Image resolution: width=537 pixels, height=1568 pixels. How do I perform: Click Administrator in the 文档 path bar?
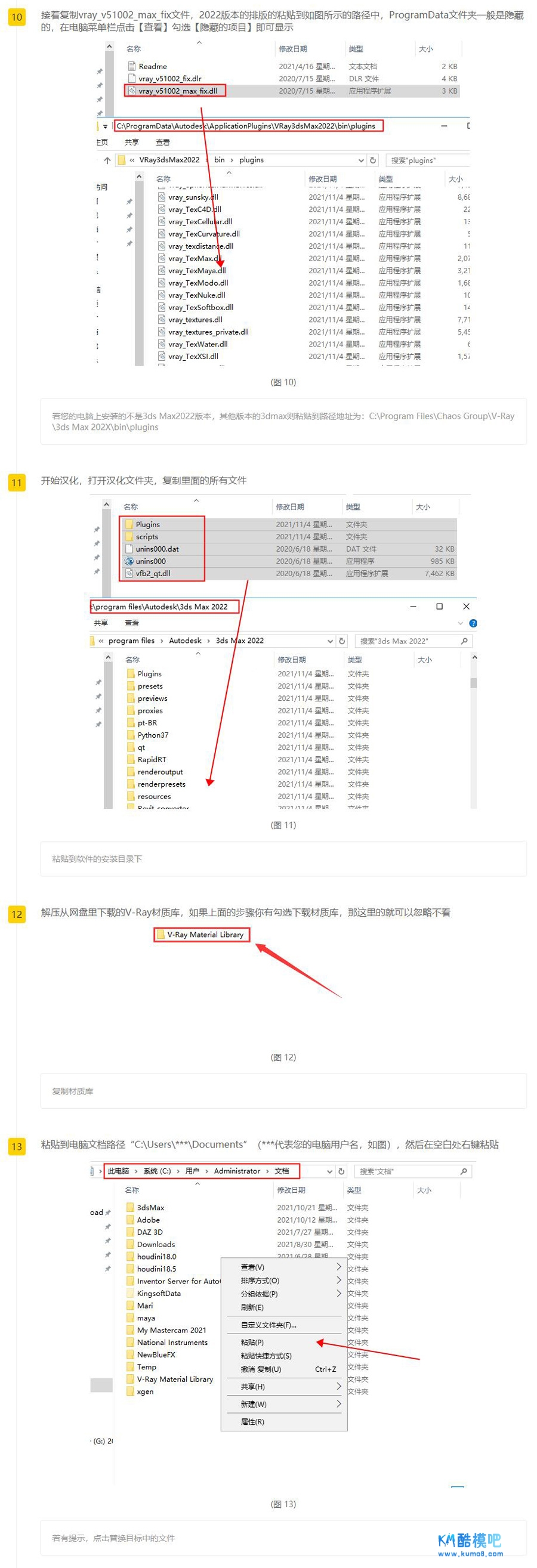click(x=237, y=1171)
